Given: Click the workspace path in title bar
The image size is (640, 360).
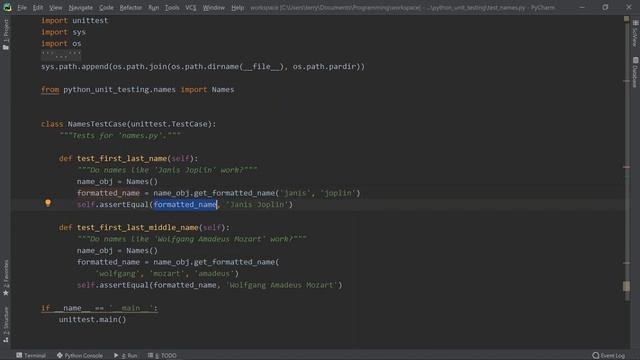Looking at the screenshot, I should 336,7.
